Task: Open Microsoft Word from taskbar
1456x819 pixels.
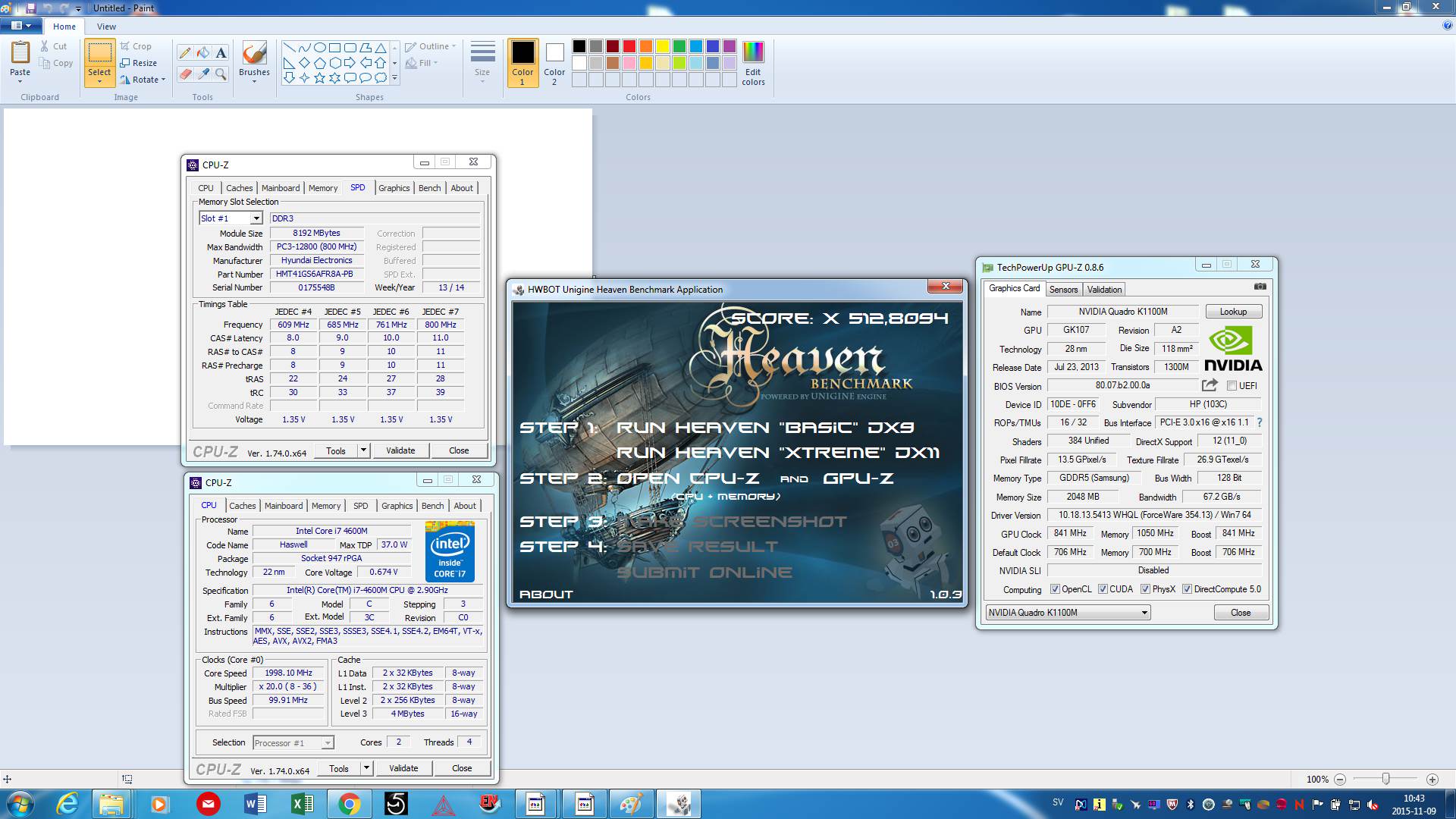Action: pos(255,804)
